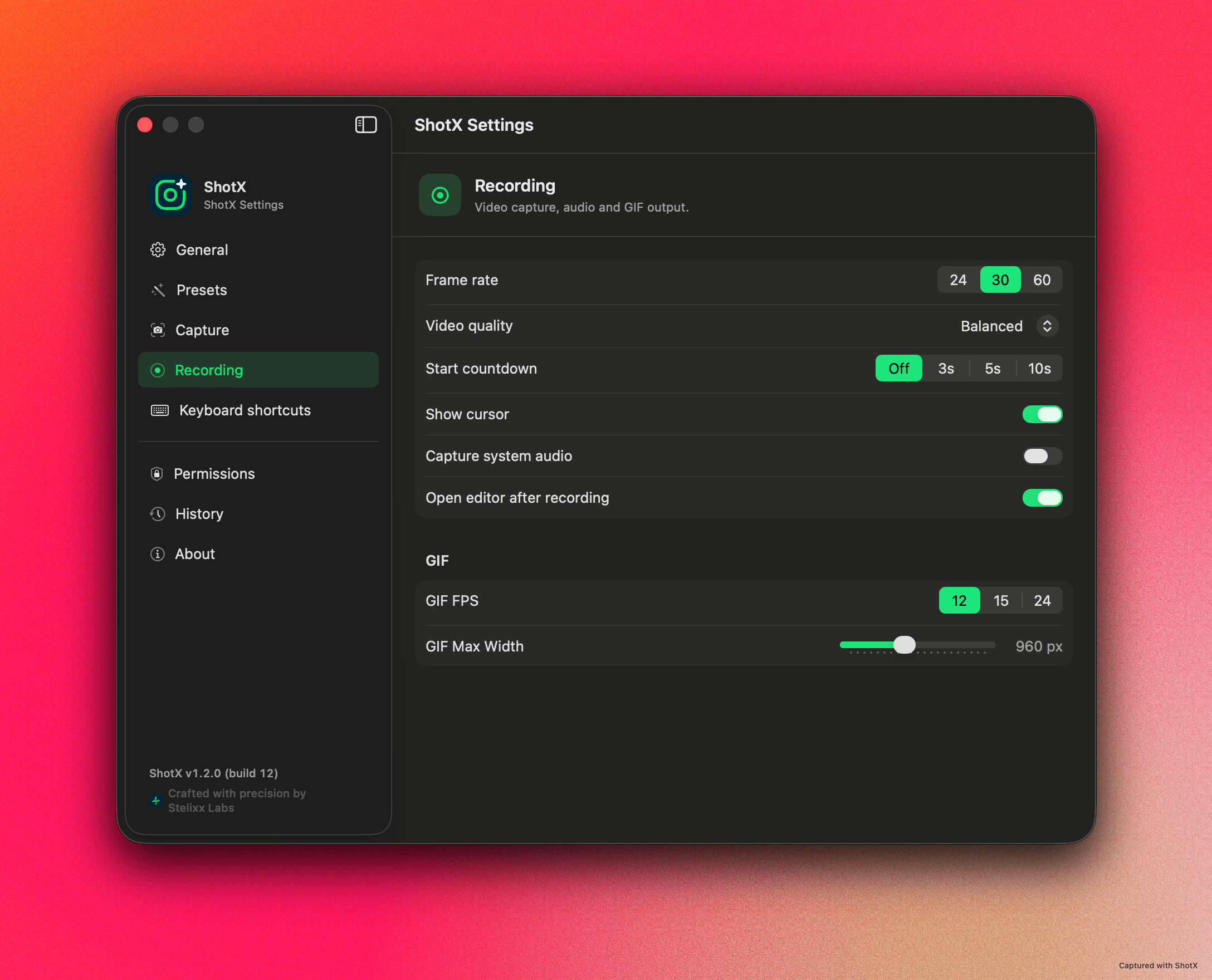1212x980 pixels.
Task: Set start countdown to Off
Action: [x=898, y=368]
